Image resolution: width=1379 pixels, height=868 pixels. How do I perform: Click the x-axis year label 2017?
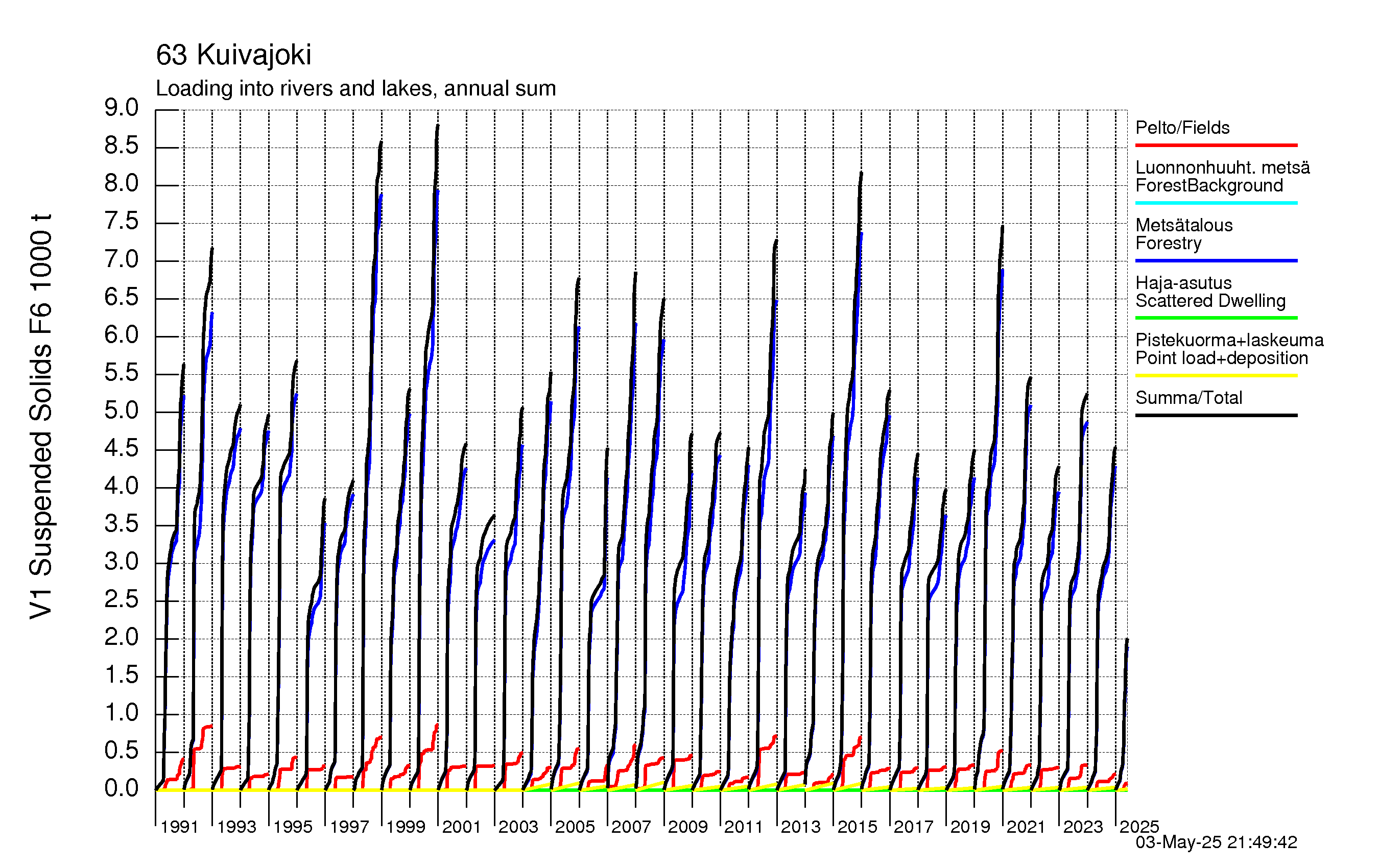(x=913, y=827)
